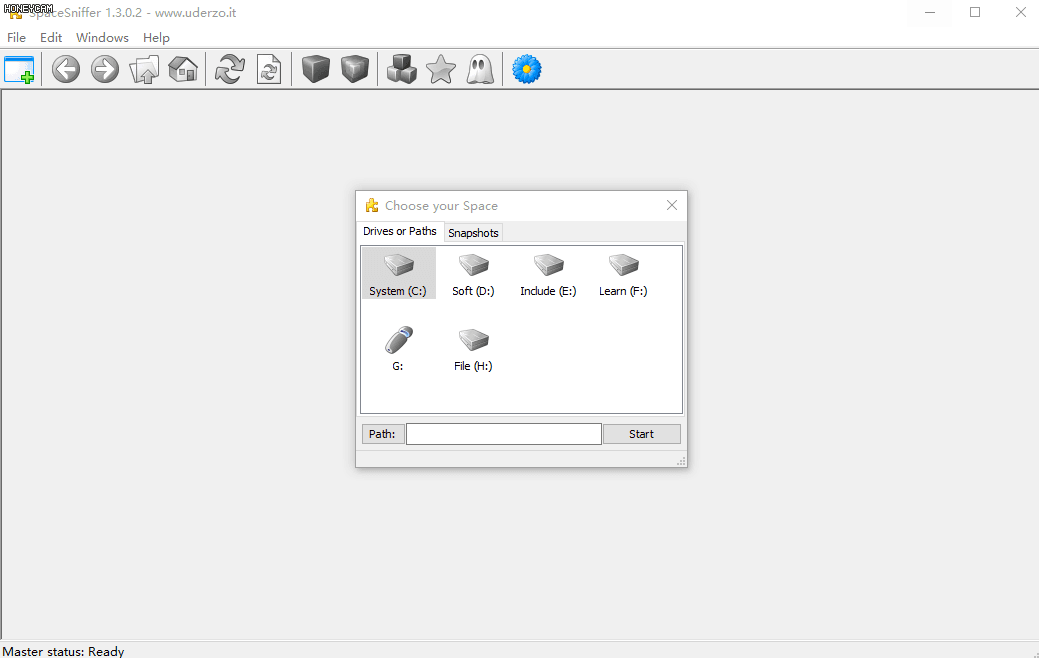This screenshot has height=658, width=1039.
Task: Open the Edit menu
Action: (51, 38)
